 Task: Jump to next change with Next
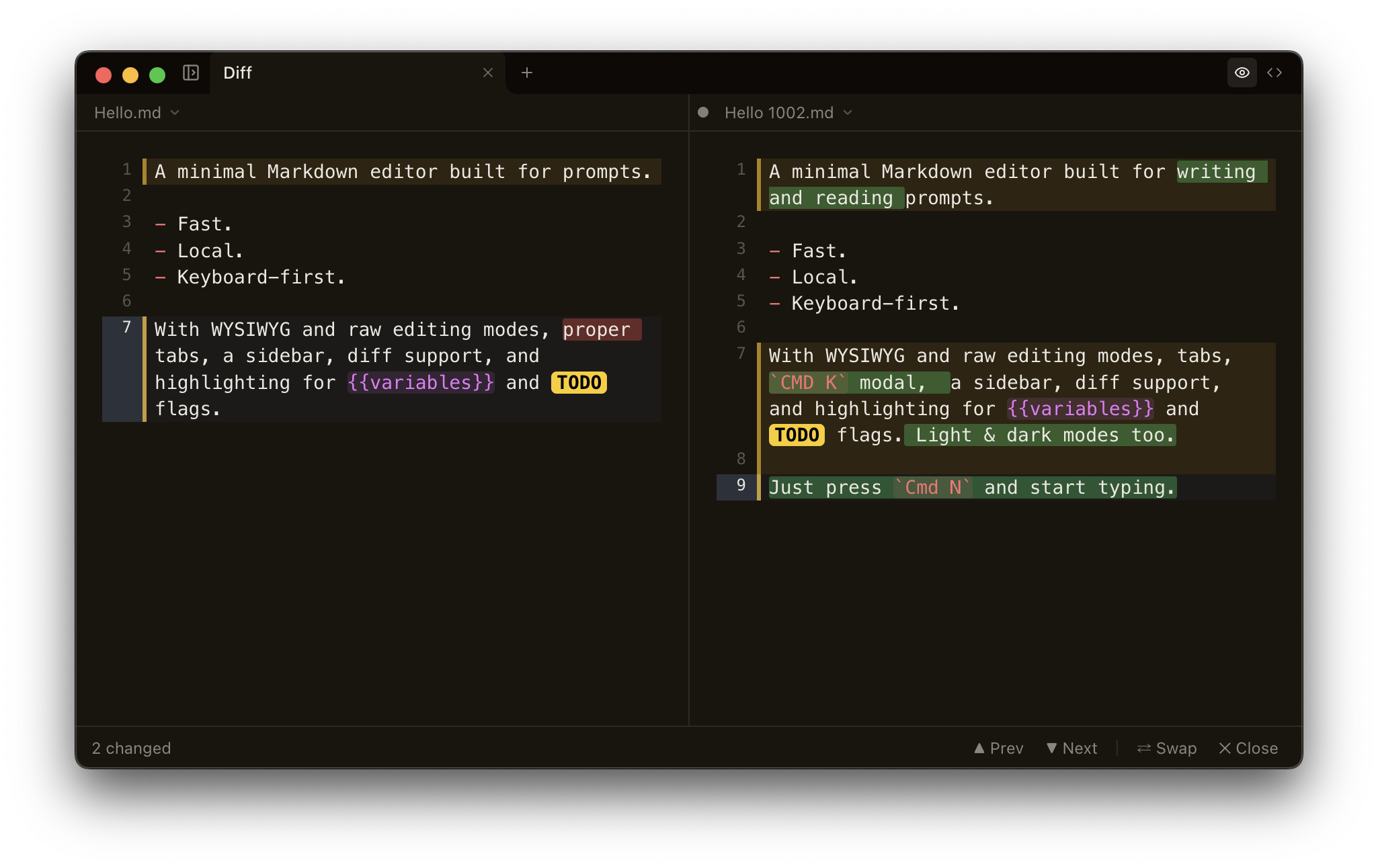(x=1071, y=748)
